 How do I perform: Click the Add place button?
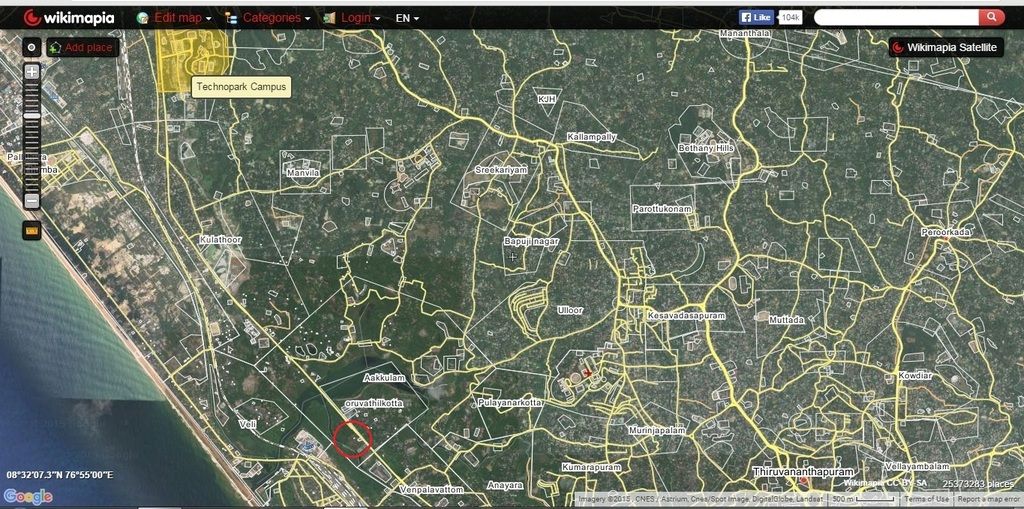[82, 47]
